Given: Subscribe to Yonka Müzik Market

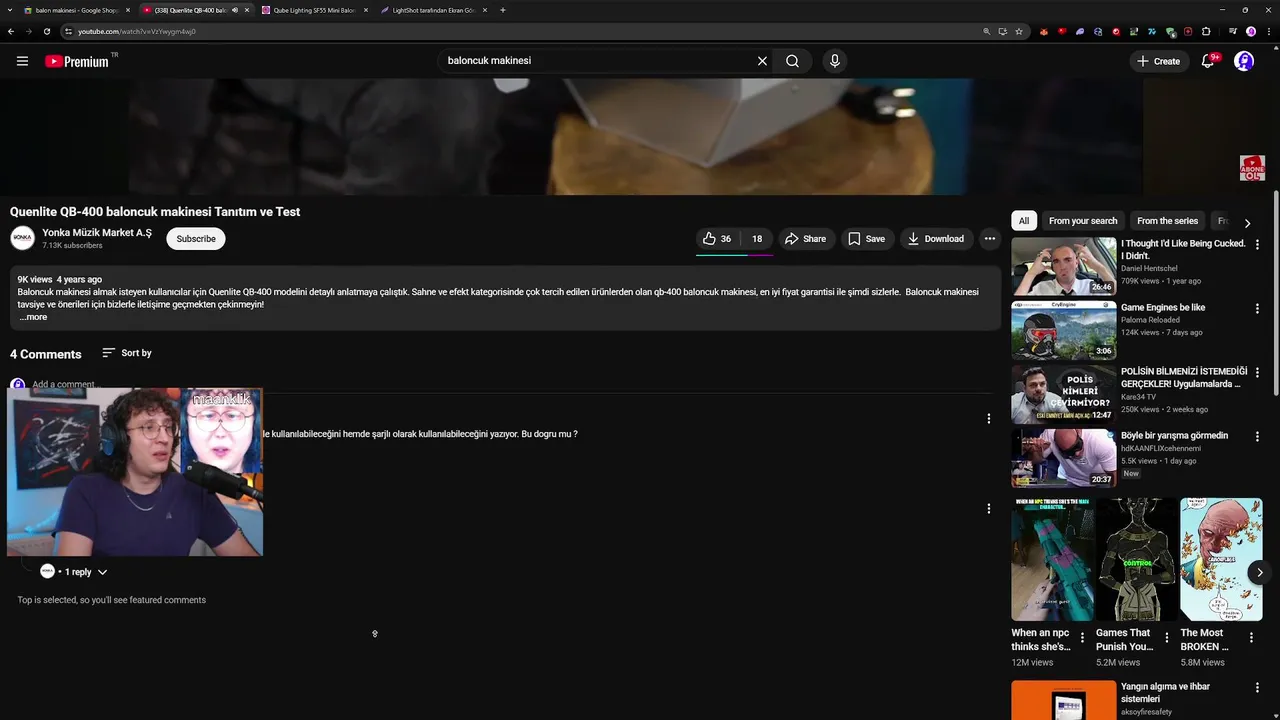Looking at the screenshot, I should [x=196, y=239].
